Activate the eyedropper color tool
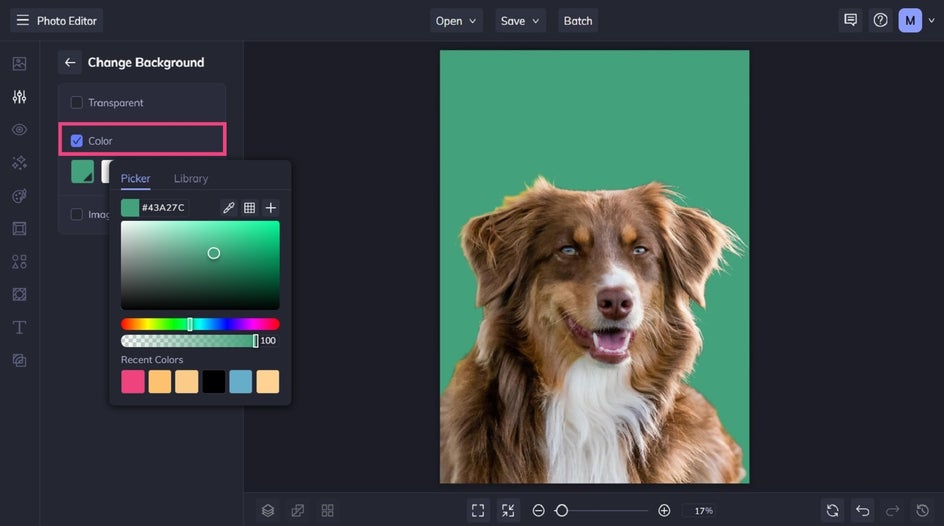Image resolution: width=944 pixels, height=526 pixels. pos(229,208)
